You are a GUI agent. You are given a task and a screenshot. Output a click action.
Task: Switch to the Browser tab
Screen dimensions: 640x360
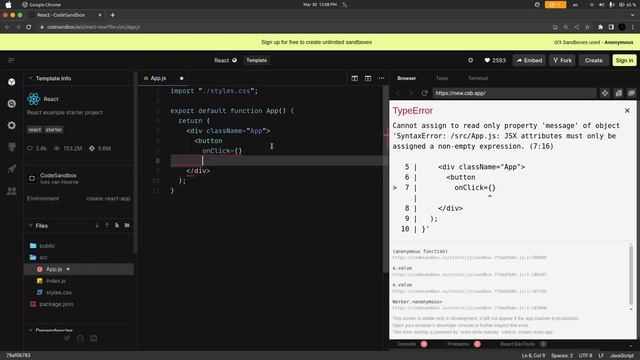click(x=407, y=78)
